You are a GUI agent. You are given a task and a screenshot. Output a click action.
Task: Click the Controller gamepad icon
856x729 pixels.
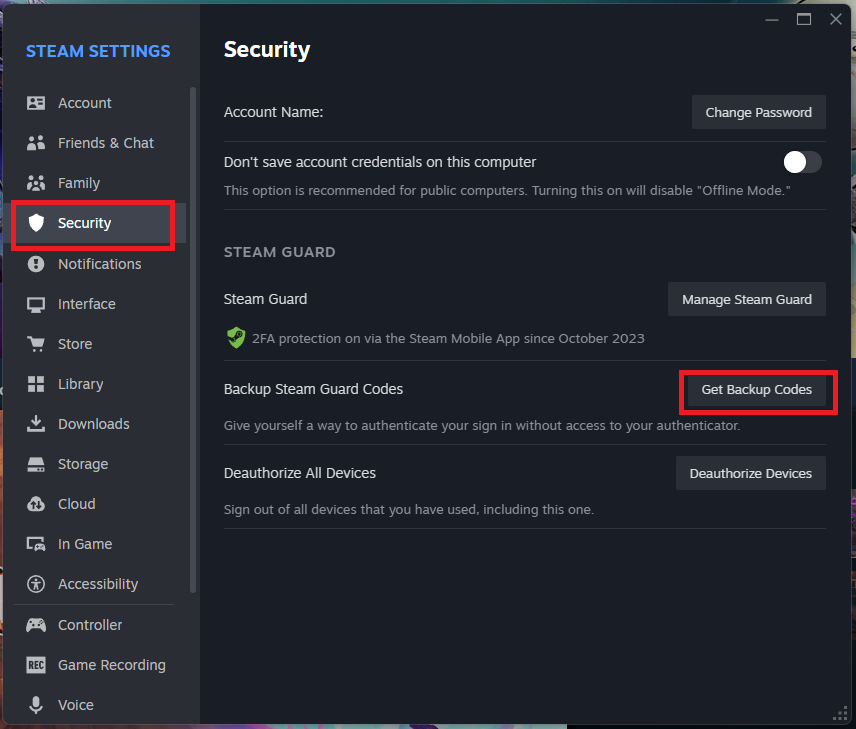click(36, 625)
